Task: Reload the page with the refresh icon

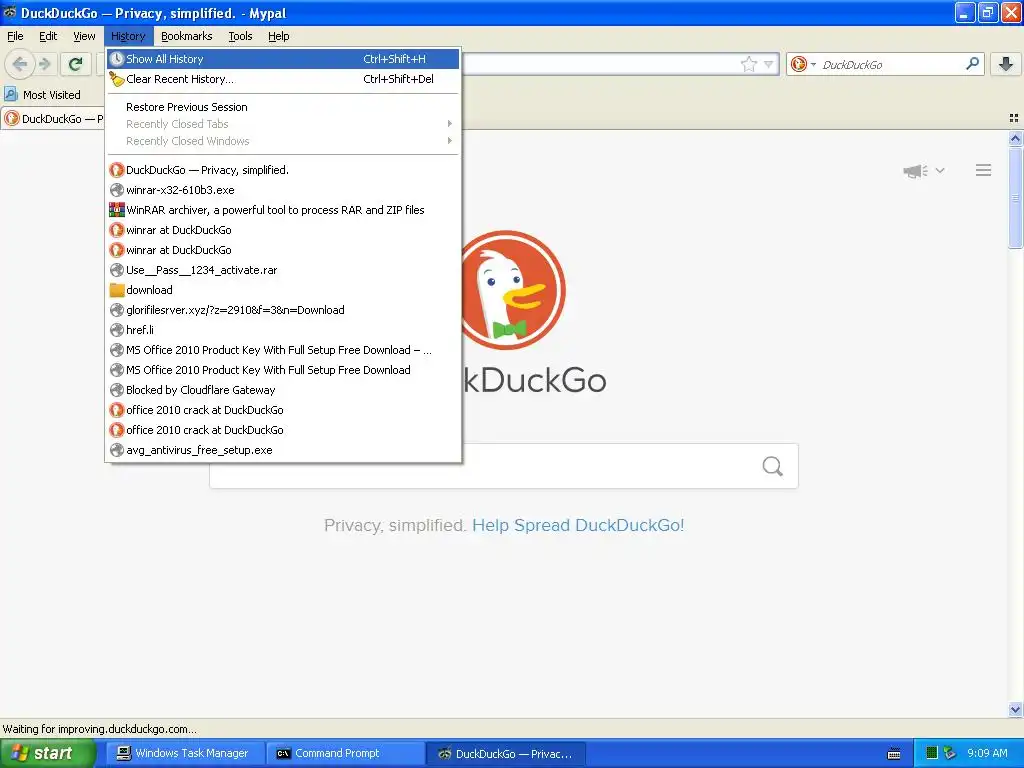Action: point(76,64)
